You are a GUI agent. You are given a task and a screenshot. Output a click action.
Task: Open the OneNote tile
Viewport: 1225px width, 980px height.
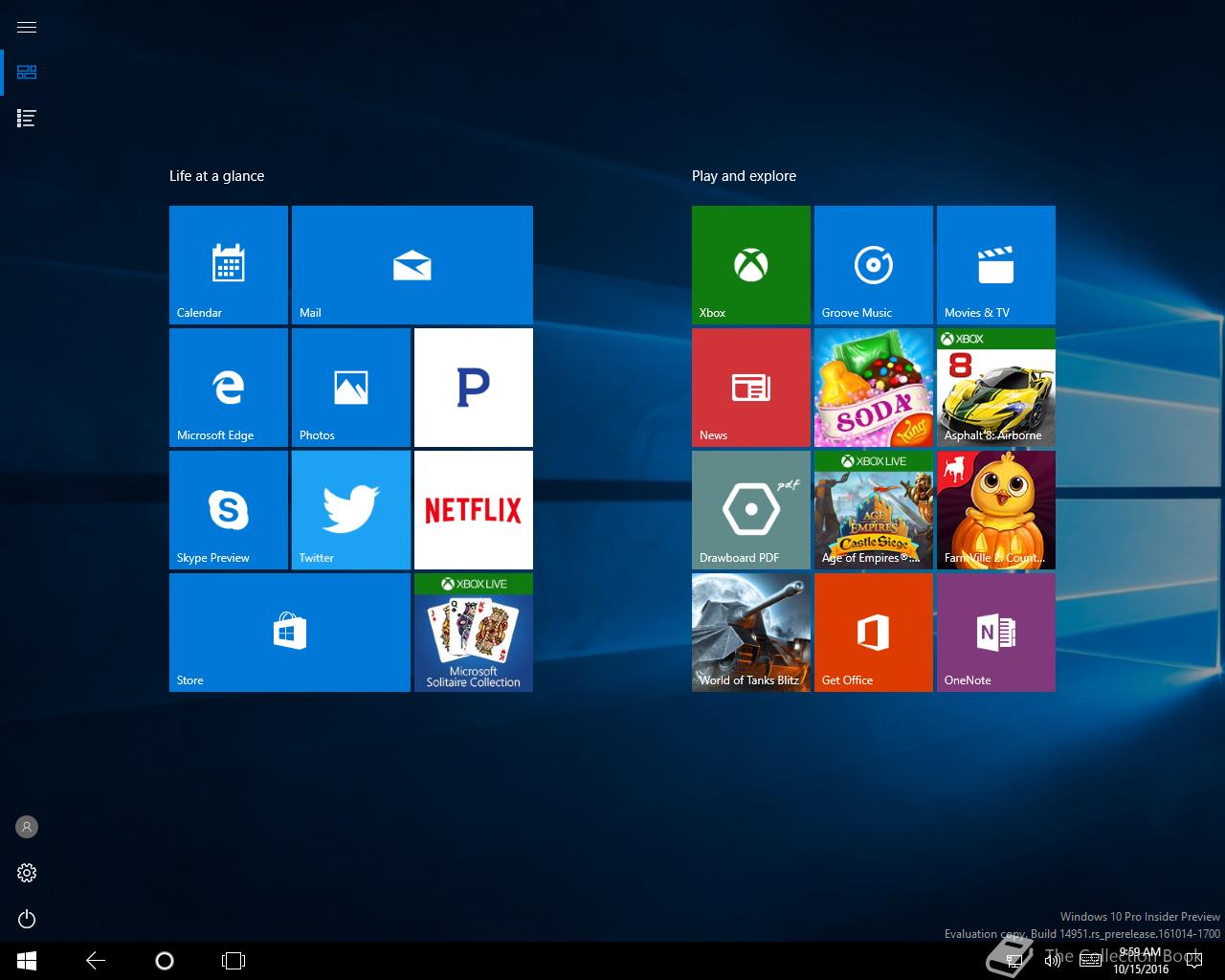tap(996, 633)
